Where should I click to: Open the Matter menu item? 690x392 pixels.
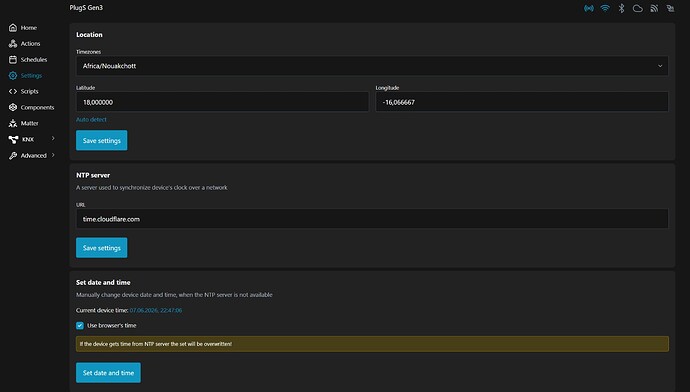point(29,123)
